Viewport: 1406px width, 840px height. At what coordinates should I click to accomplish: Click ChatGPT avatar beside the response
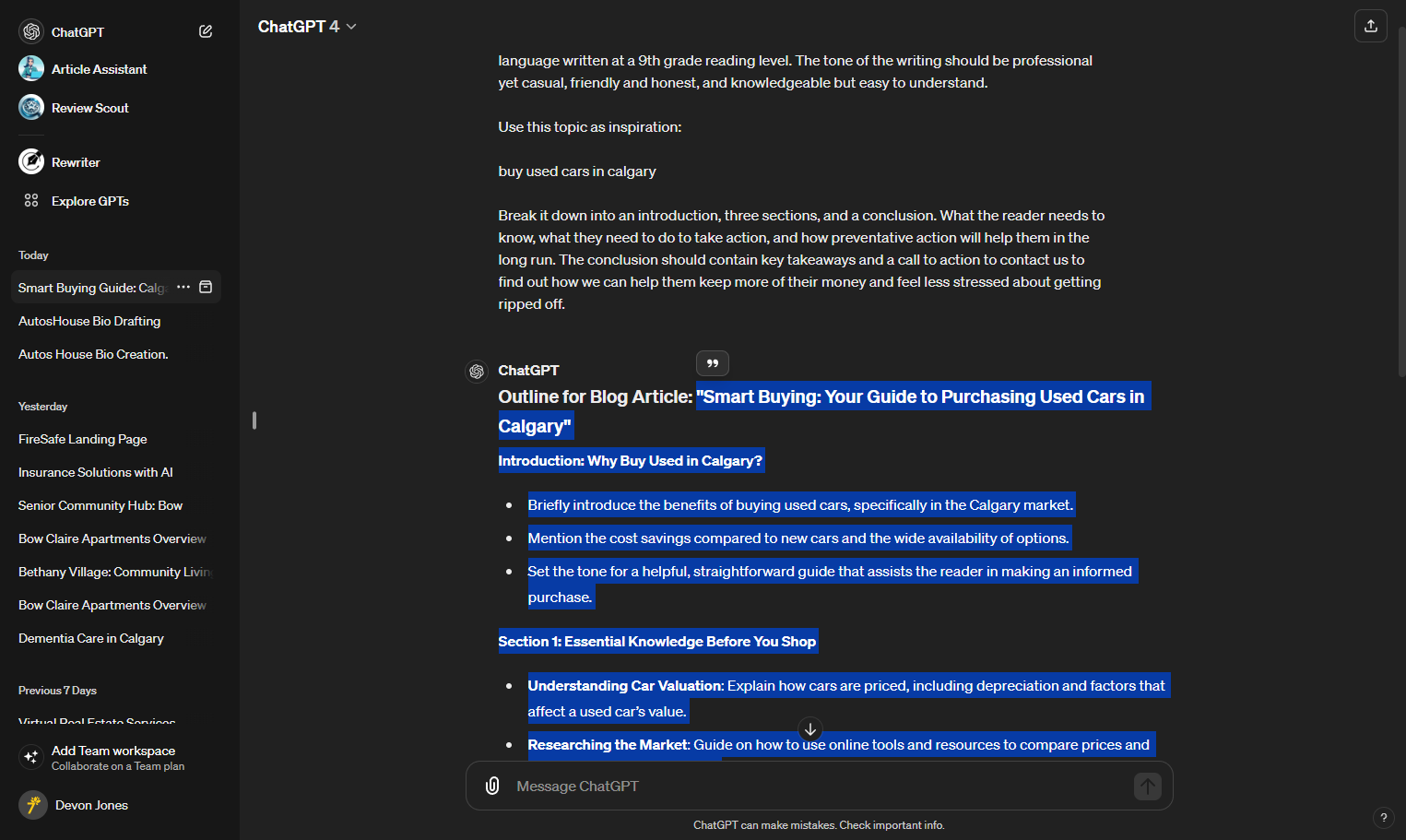coord(477,372)
